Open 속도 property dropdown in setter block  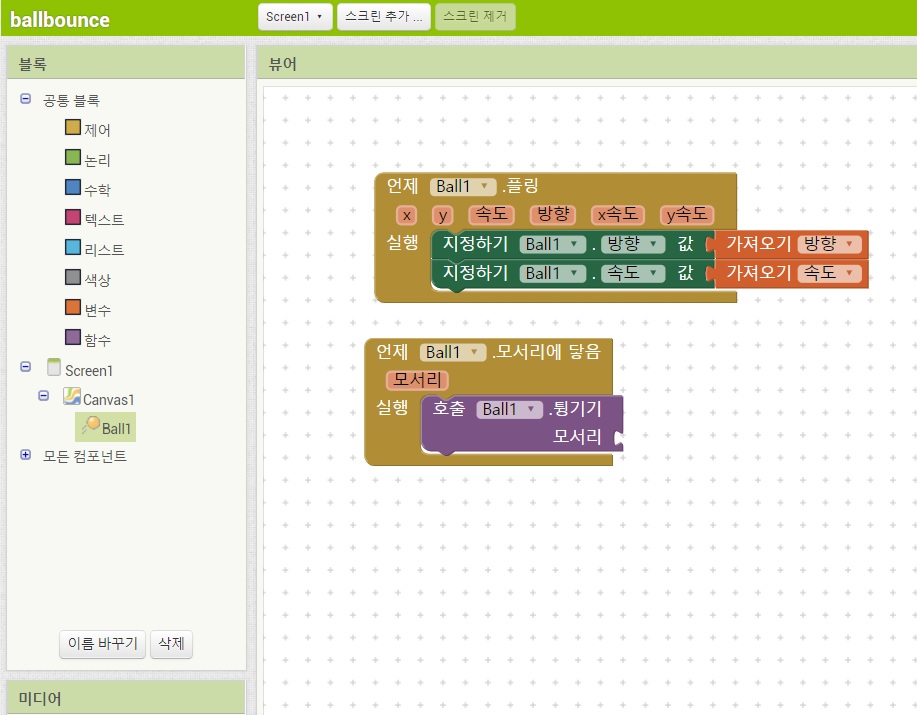click(633, 273)
